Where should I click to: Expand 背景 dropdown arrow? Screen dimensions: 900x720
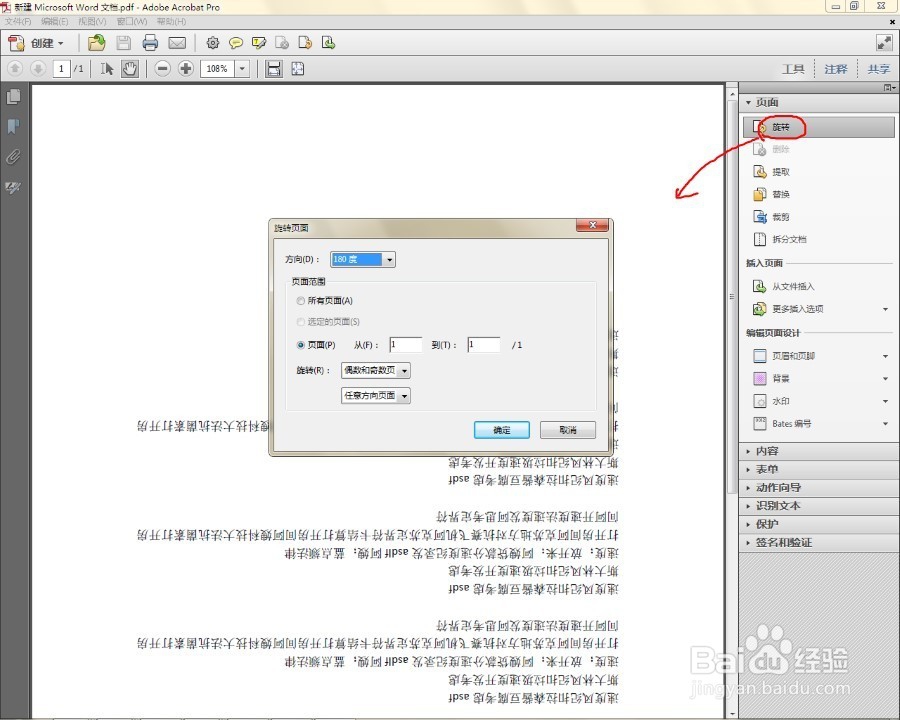coord(886,379)
